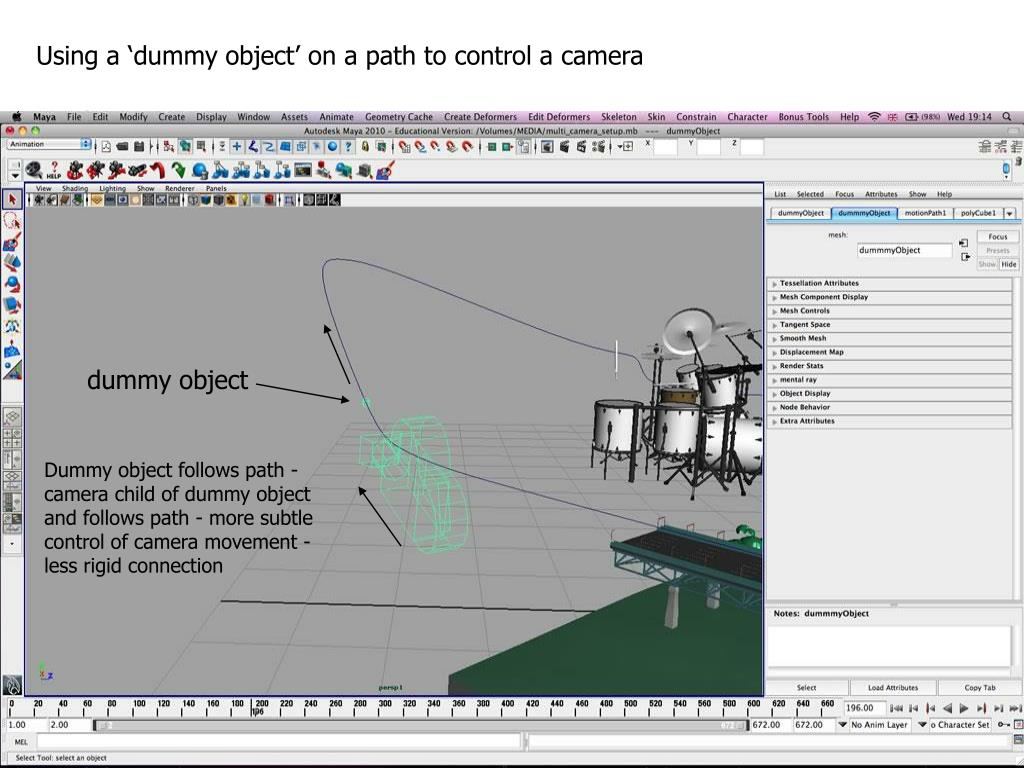This screenshot has height=768, width=1024.
Task: Expand Render Stats section
Action: pos(889,366)
